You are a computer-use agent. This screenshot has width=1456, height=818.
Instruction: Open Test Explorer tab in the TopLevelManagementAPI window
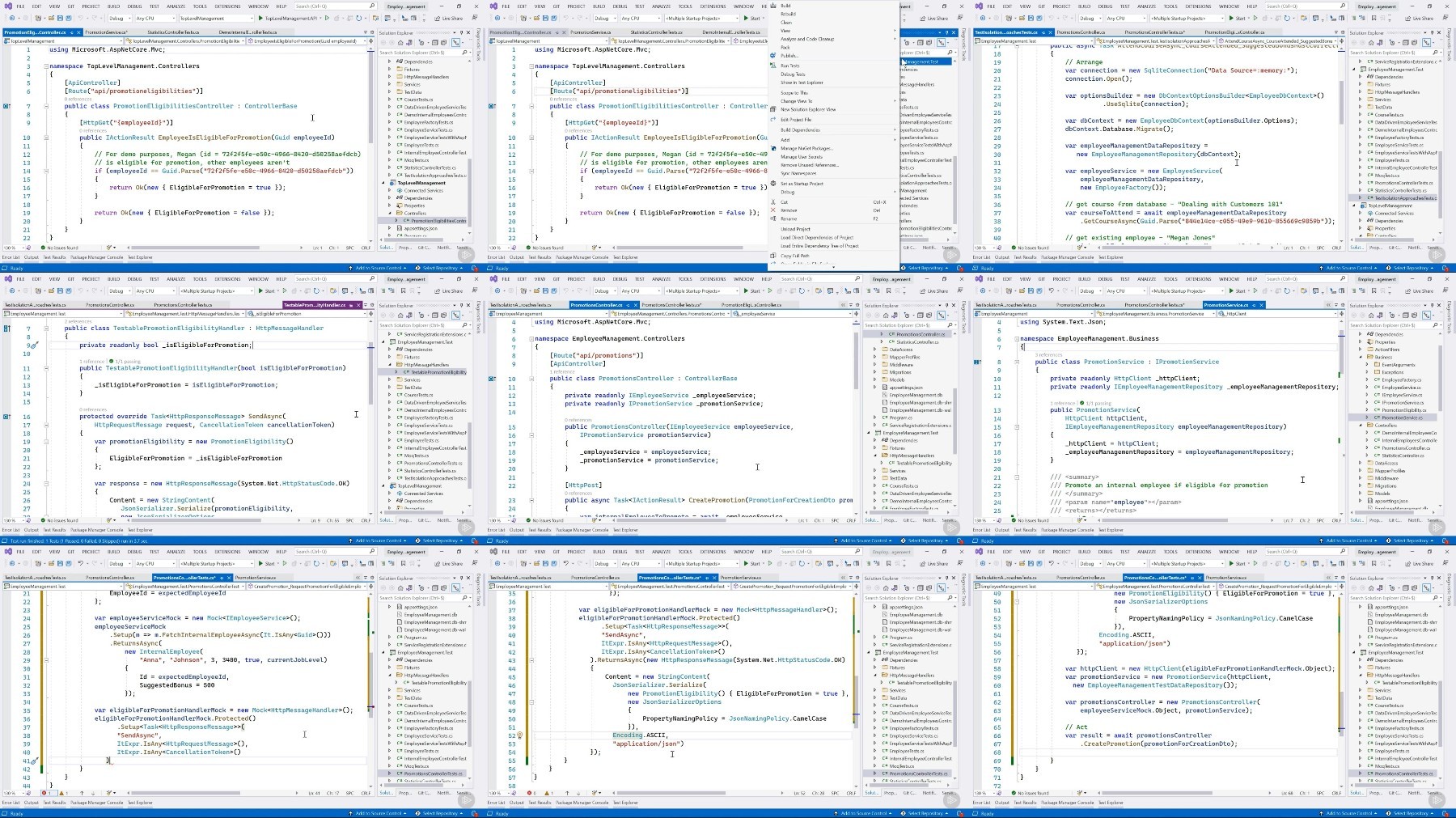140,257
